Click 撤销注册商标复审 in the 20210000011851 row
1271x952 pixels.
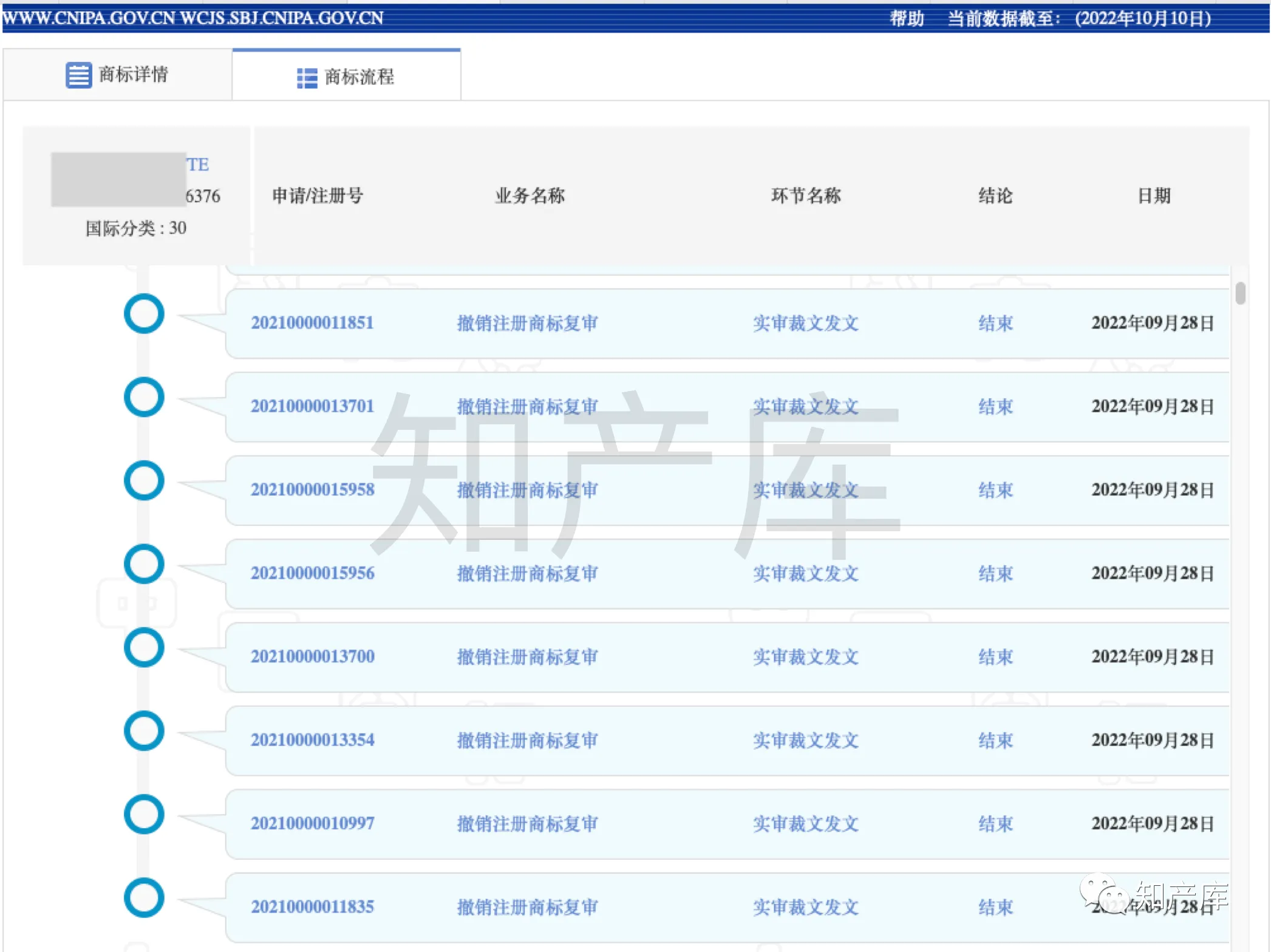click(527, 323)
